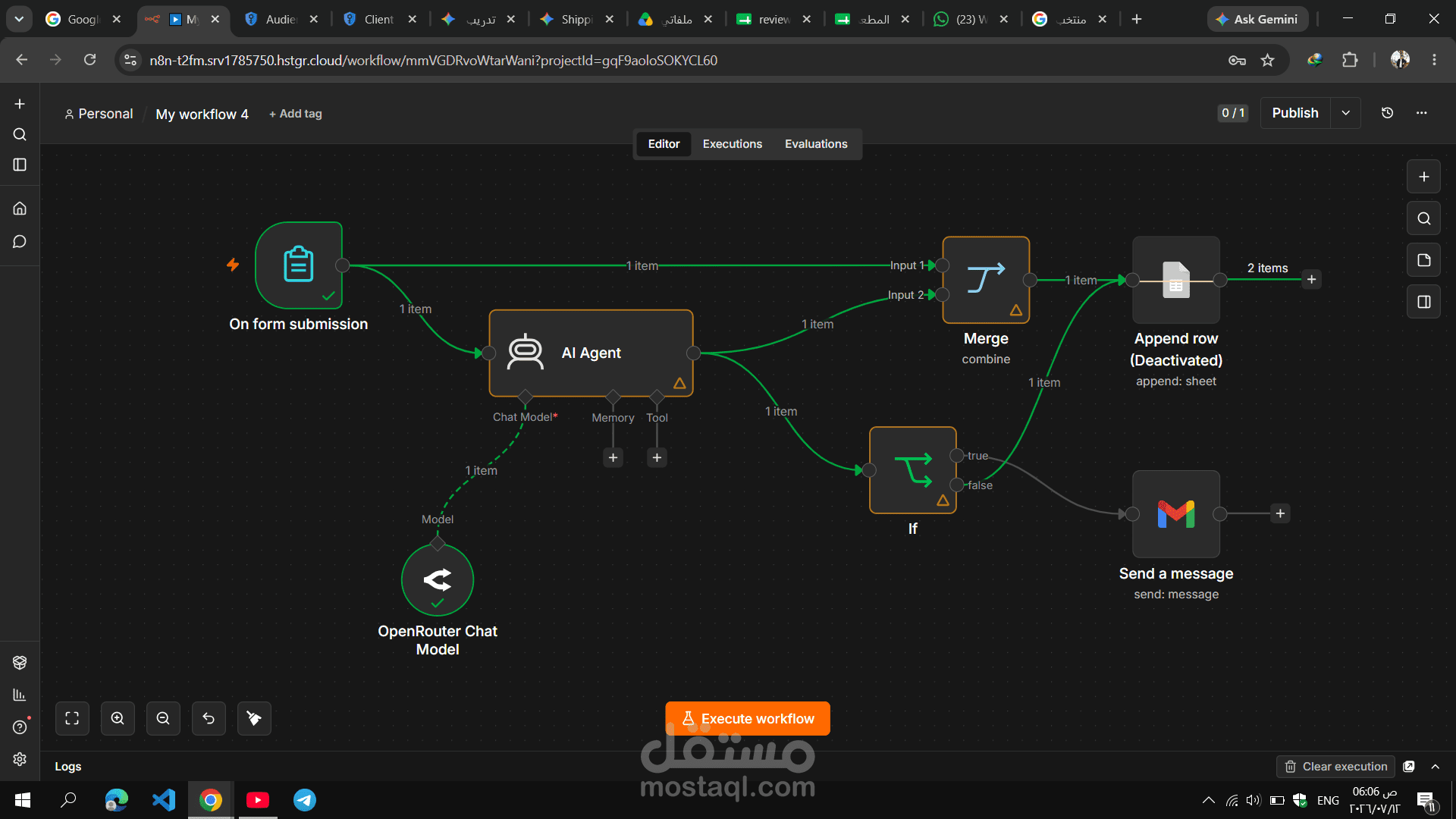This screenshot has width=1456, height=819.
Task: Click the undo arrow canvas button
Action: click(x=209, y=718)
